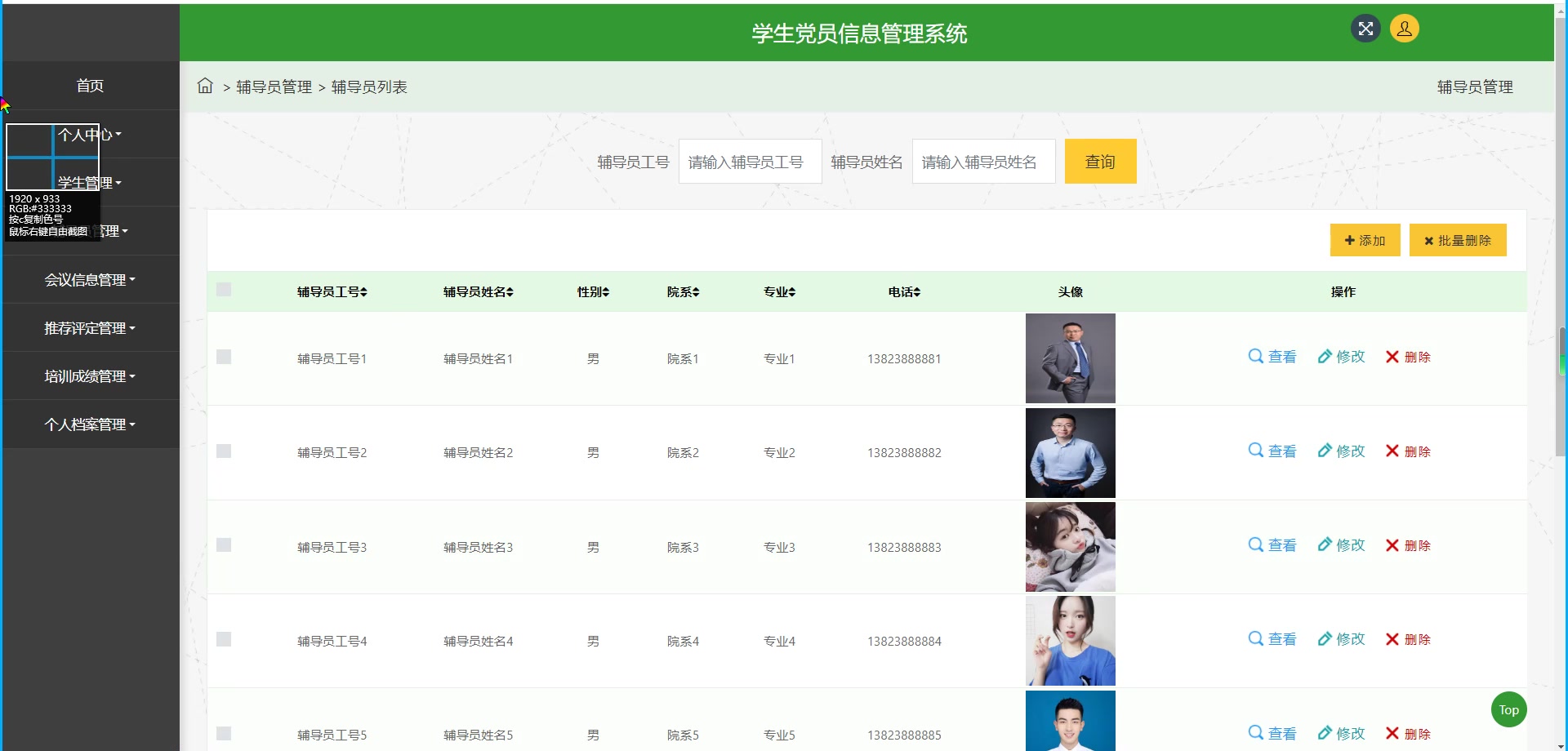Viewport: 1568px width, 751px height.
Task: Go to 首页 in the sidebar
Action: [x=90, y=86]
